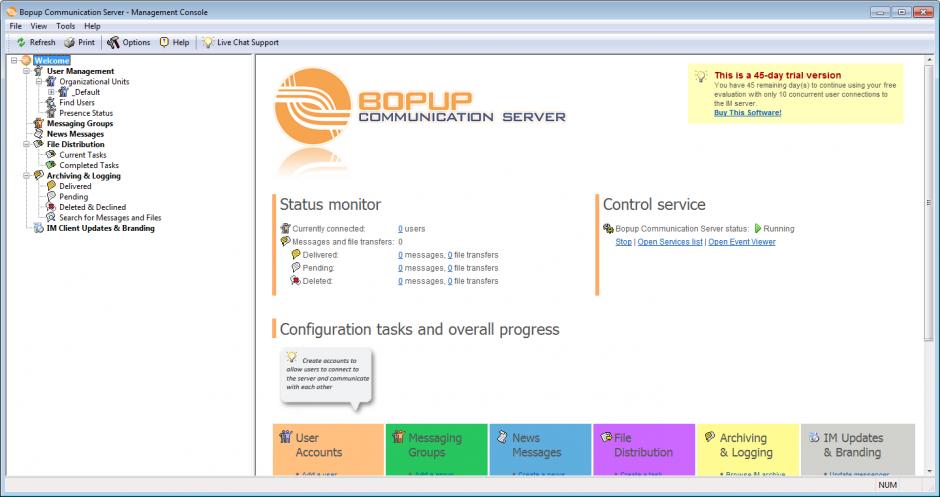Open the Help menu
Viewport: 940px width, 497px height.
point(92,26)
